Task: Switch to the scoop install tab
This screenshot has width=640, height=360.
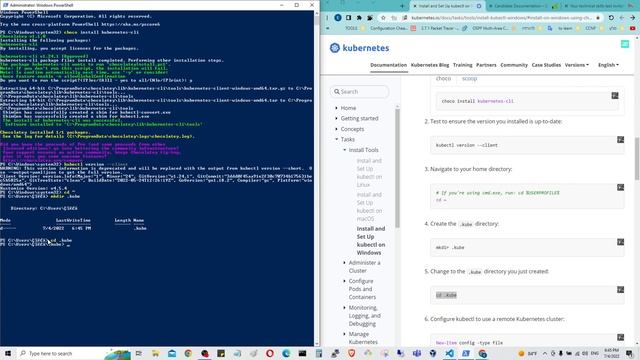Action: click(x=469, y=79)
